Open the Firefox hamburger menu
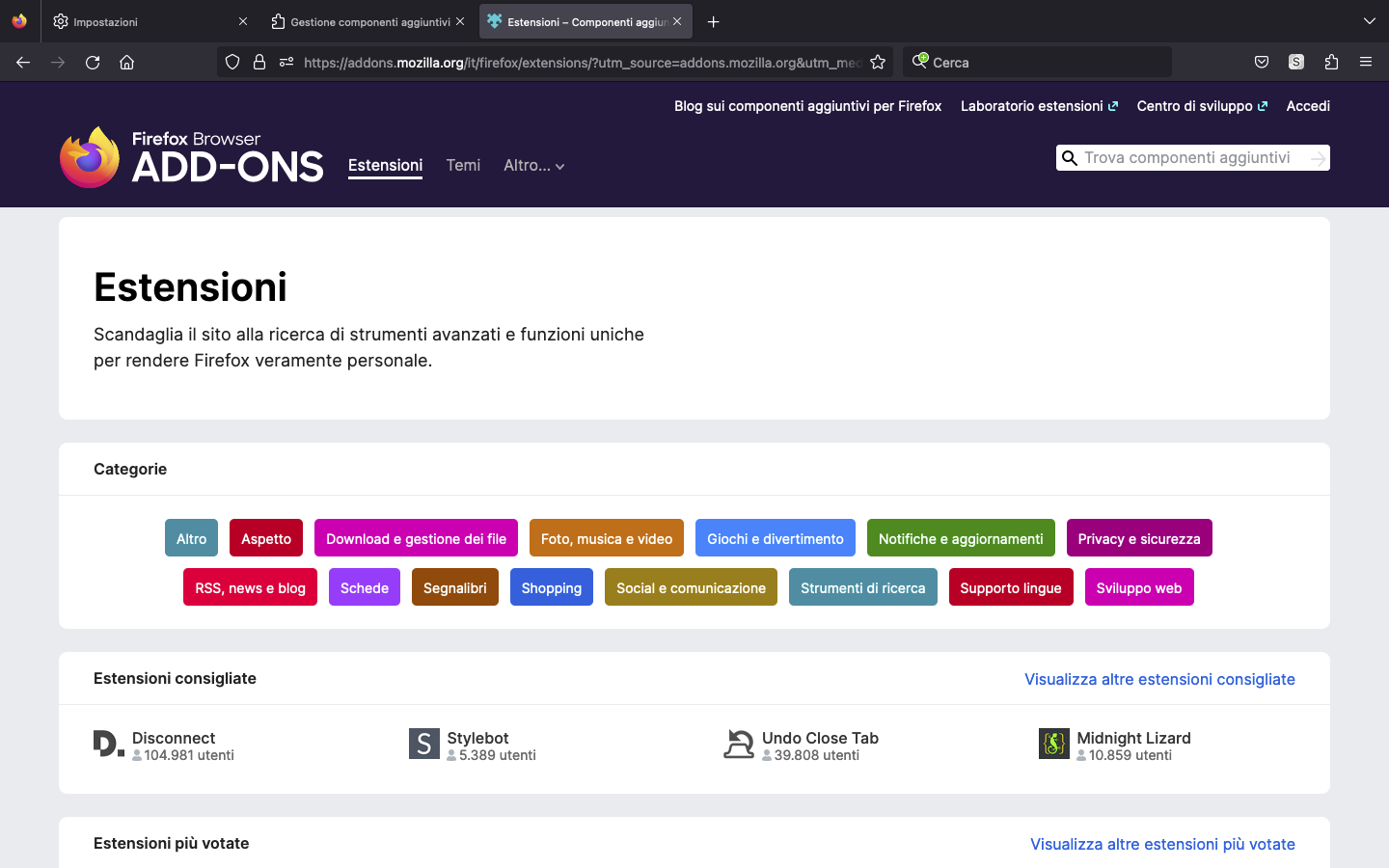1389x868 pixels. (1366, 63)
